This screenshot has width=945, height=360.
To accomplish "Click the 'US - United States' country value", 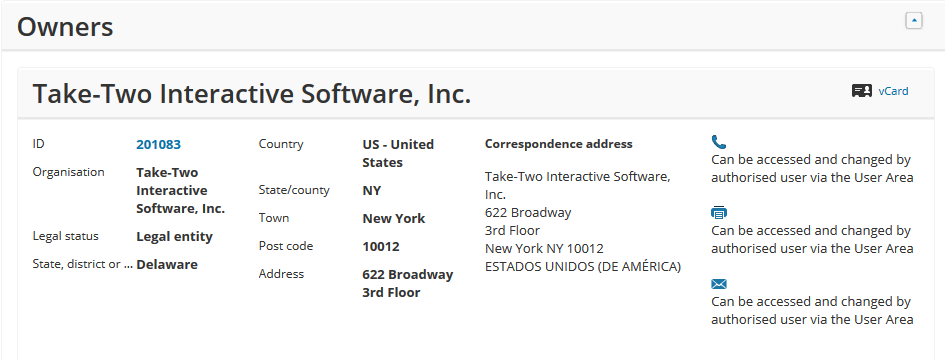I will point(398,153).
